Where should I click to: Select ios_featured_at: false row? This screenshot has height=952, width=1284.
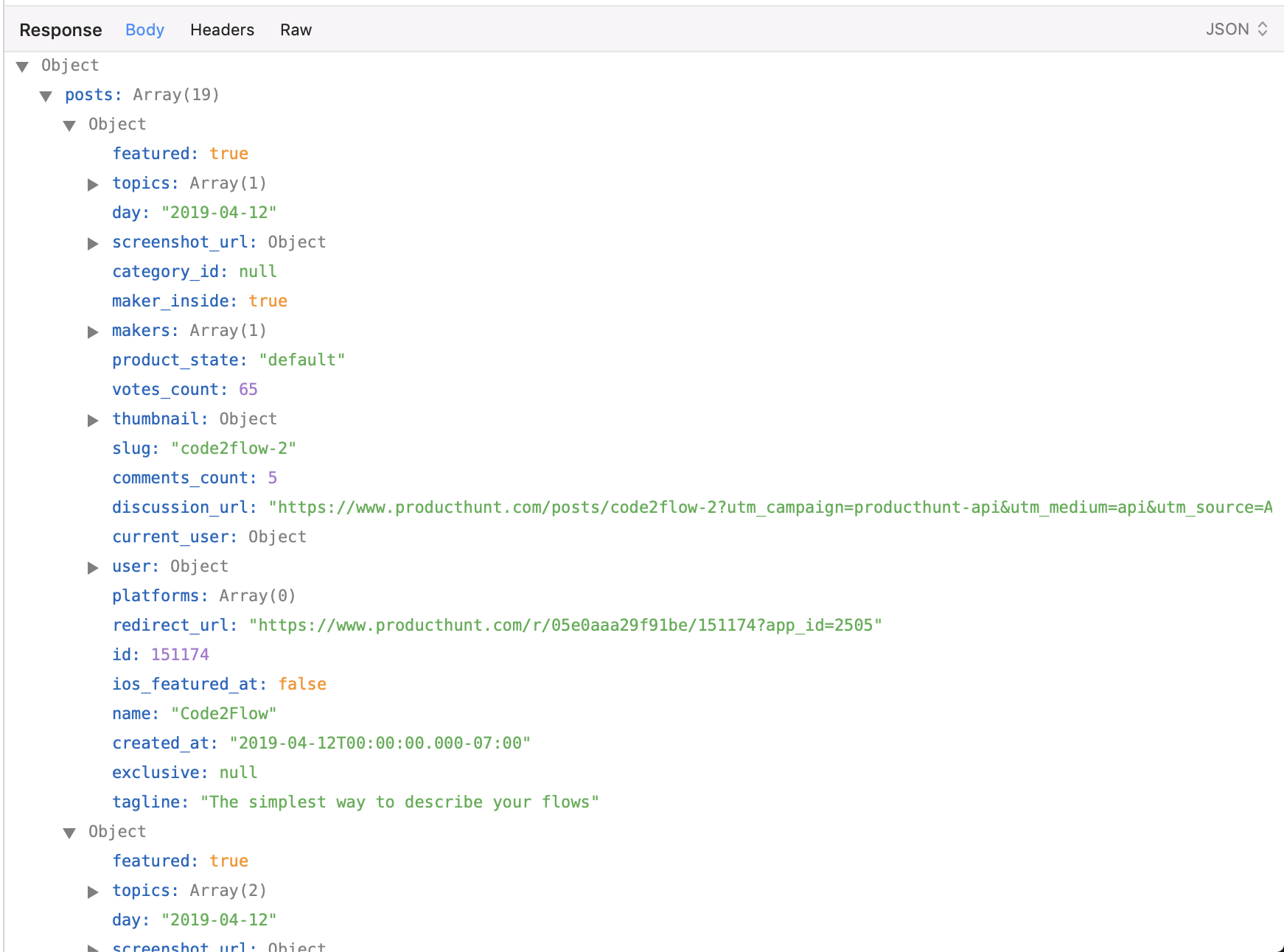pos(219,684)
